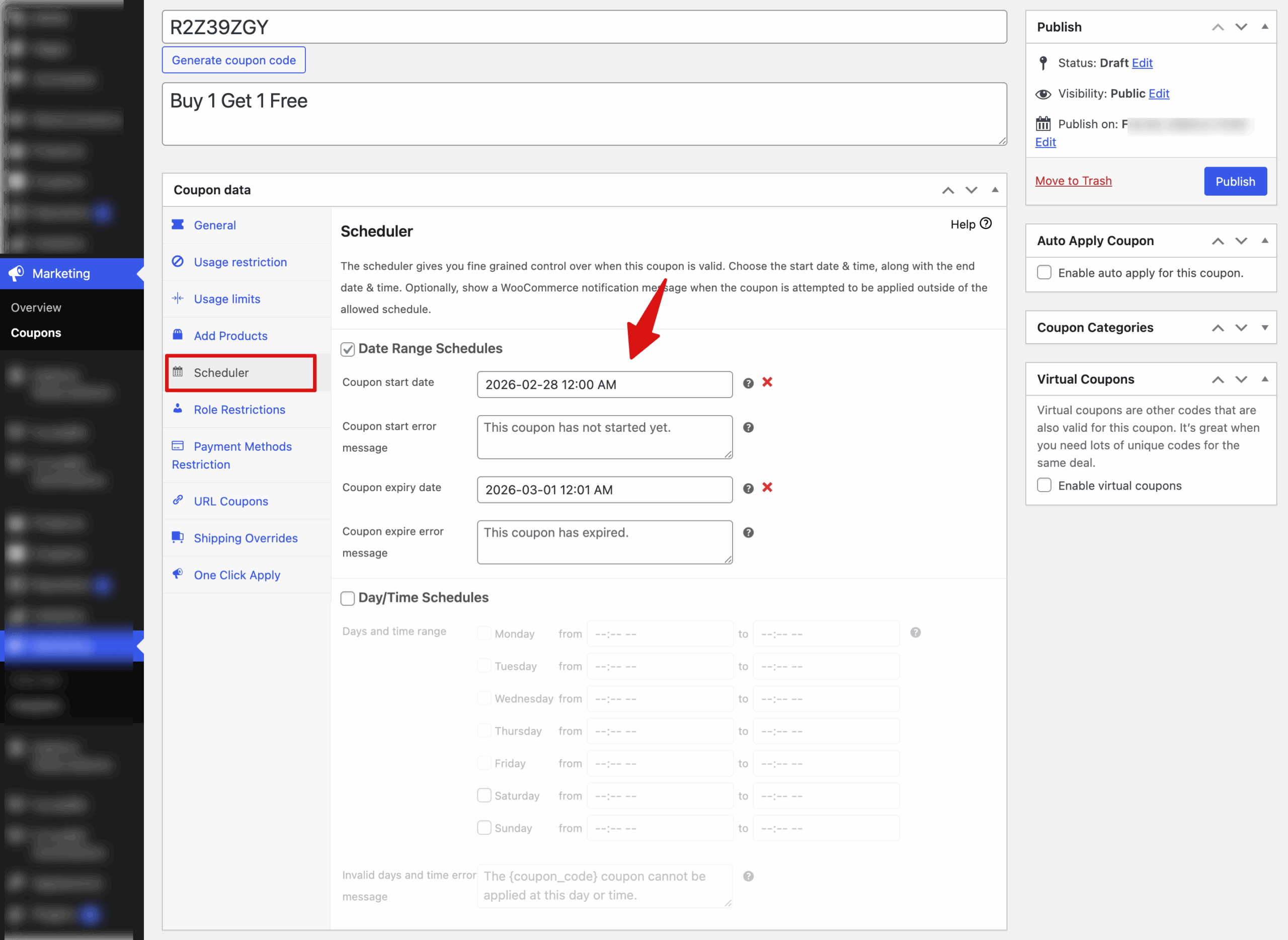Collapse the Virtual Coupons panel toggle
1288x940 pixels.
[1265, 379]
